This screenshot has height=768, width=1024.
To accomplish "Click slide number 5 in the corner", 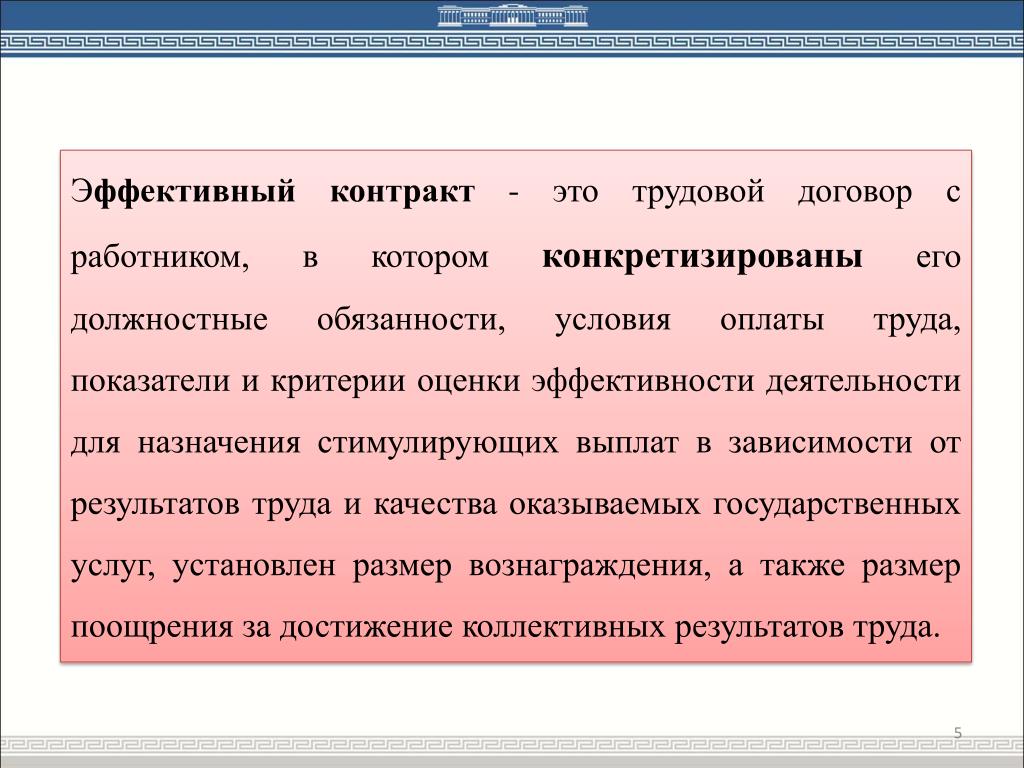I will click(x=958, y=733).
